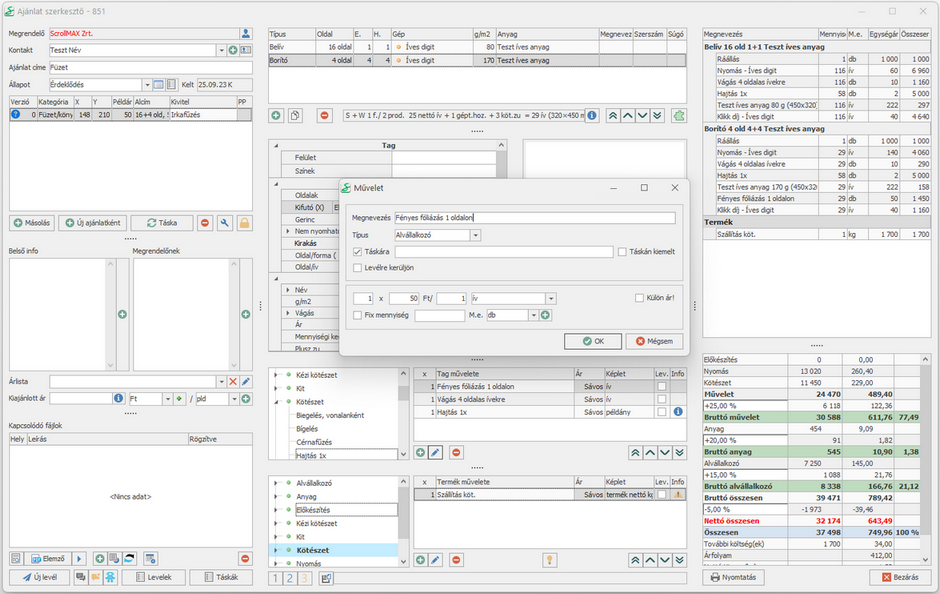
Task: Click the blue info icon by Kiajánlott ár
Action: click(118, 398)
